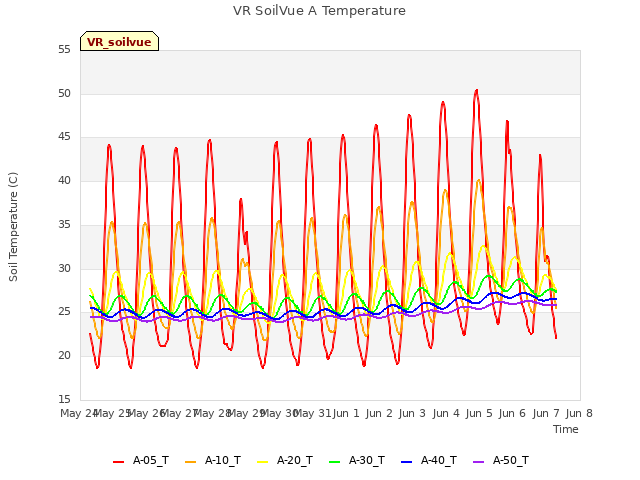Click the VR_soilvue label box
The height and width of the screenshot is (480, 640).
point(119,41)
